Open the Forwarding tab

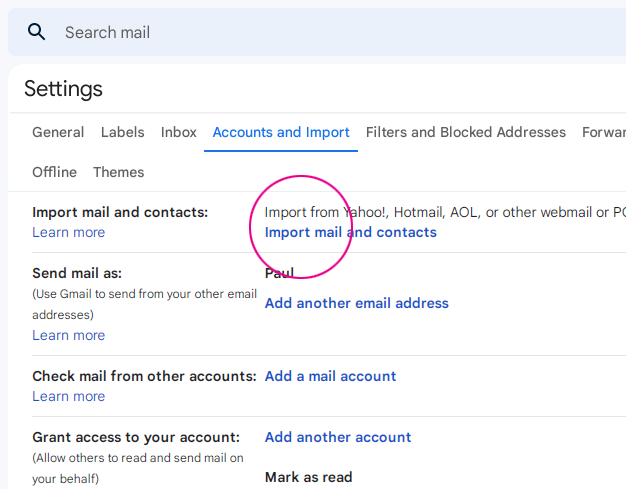(604, 132)
